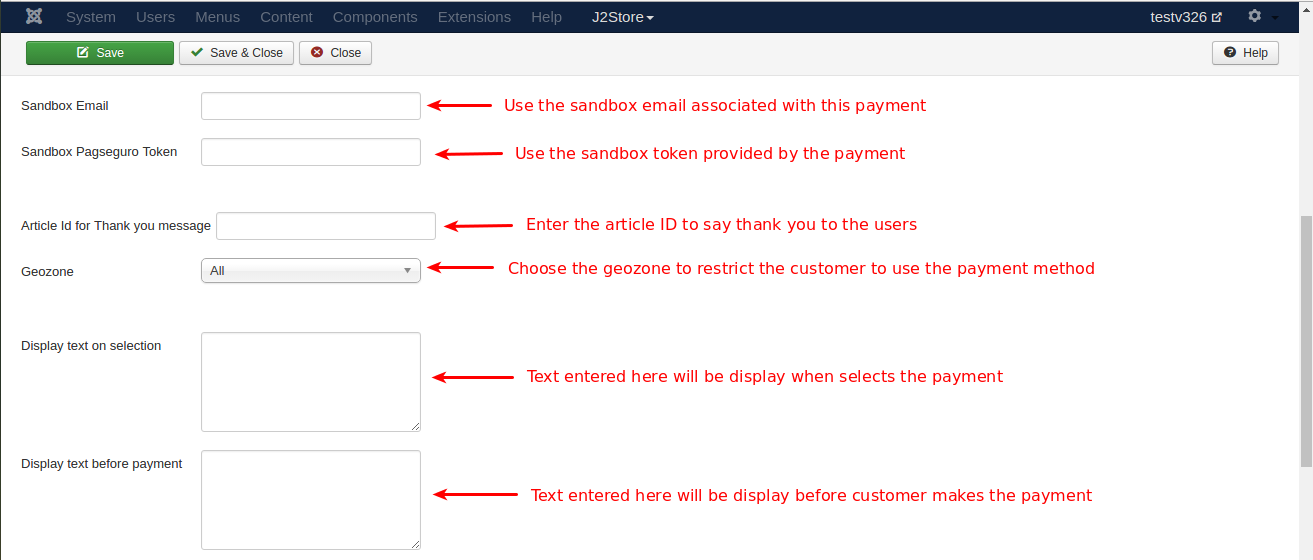
Task: Expand the Geozone dropdown
Action: [311, 270]
